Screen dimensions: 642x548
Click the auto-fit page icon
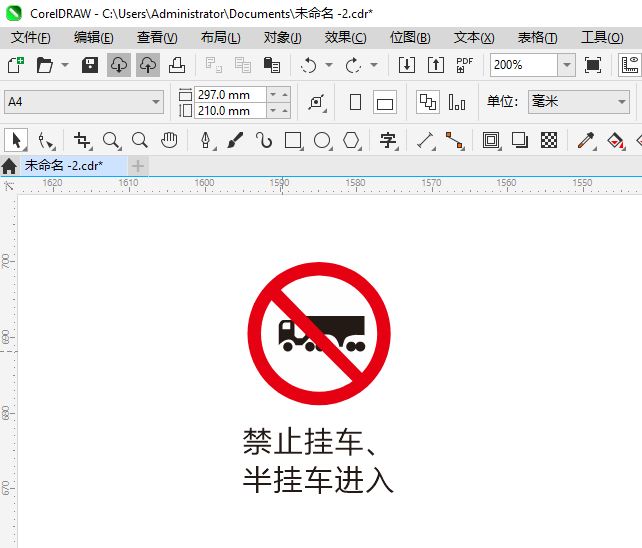[316, 102]
